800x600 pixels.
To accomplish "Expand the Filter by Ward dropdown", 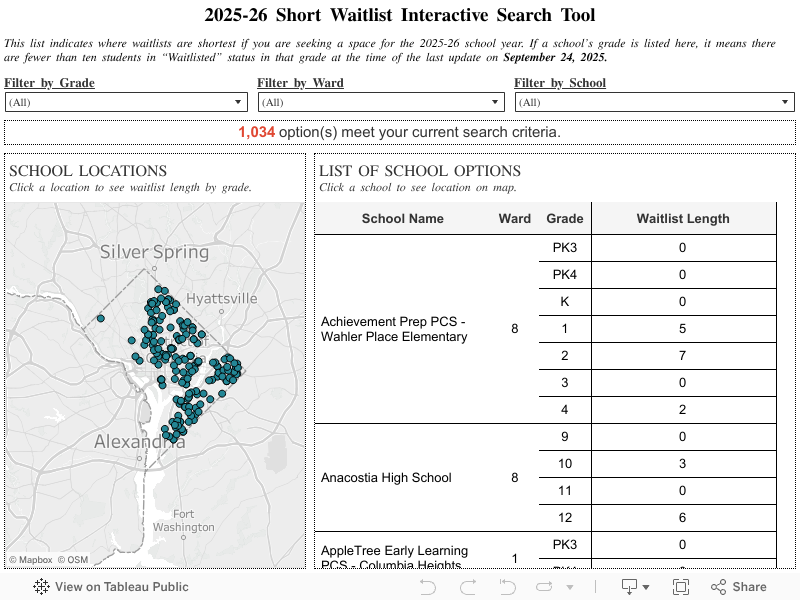I will [x=381, y=102].
